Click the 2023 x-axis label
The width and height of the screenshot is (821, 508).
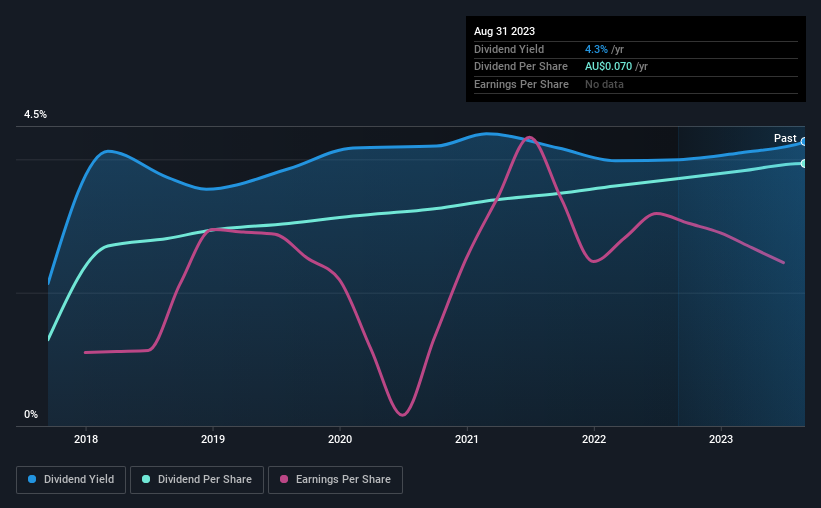click(x=721, y=439)
